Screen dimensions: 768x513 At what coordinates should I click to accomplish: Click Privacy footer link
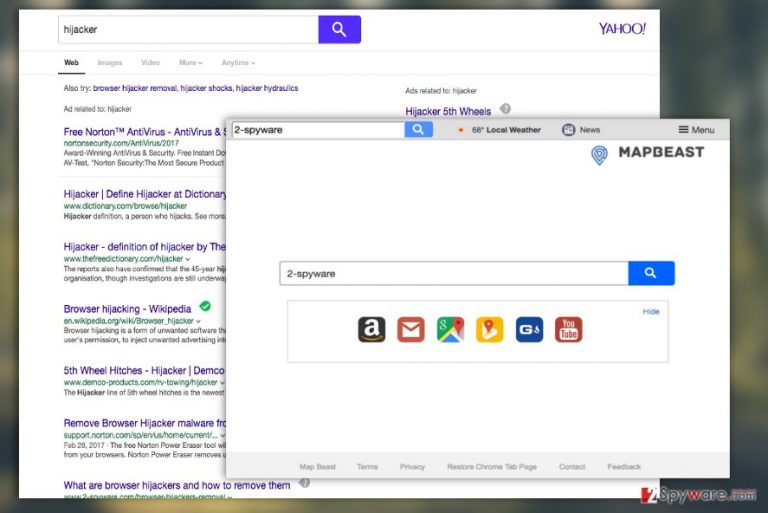point(412,466)
